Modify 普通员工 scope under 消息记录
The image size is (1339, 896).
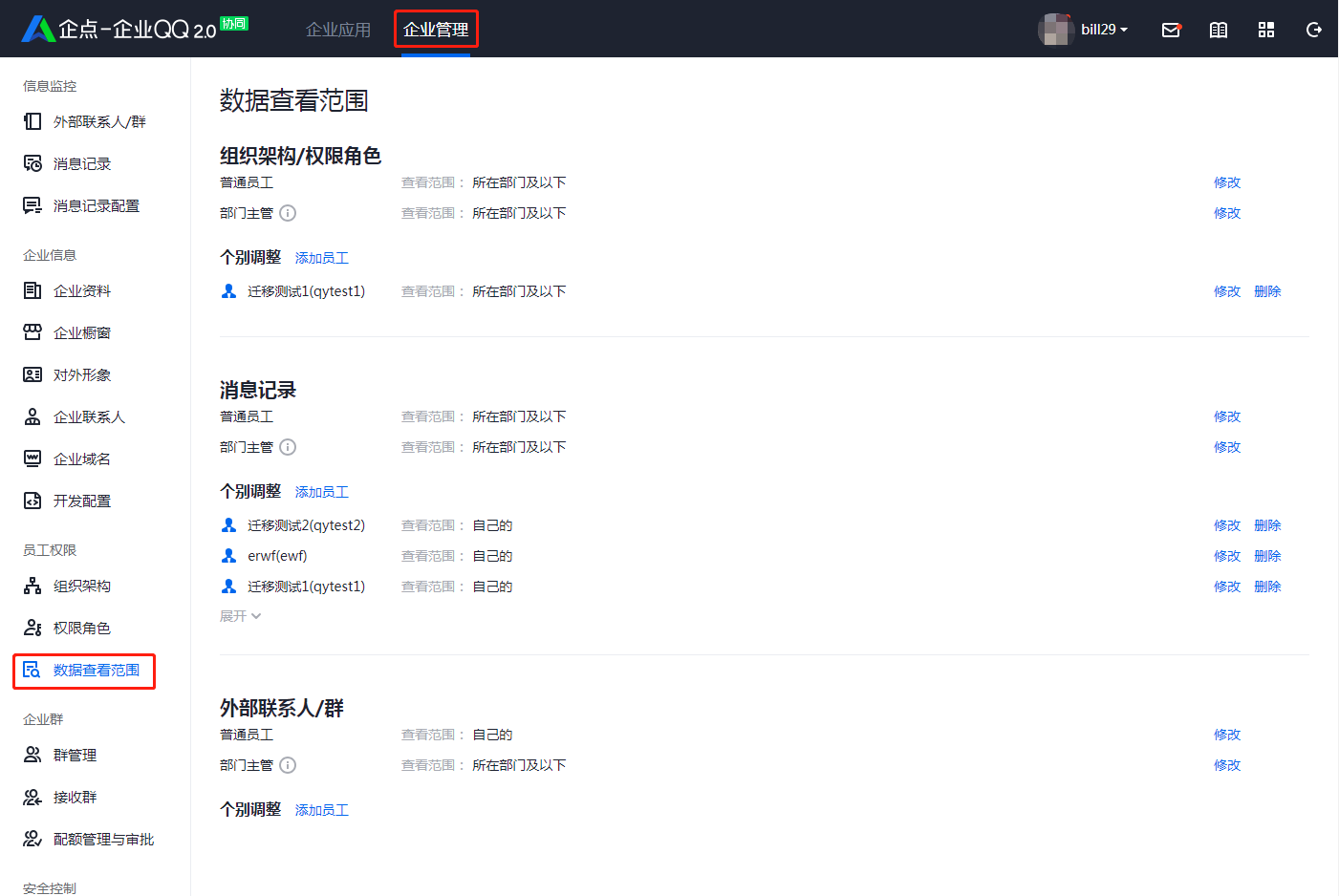pyautogui.click(x=1227, y=416)
